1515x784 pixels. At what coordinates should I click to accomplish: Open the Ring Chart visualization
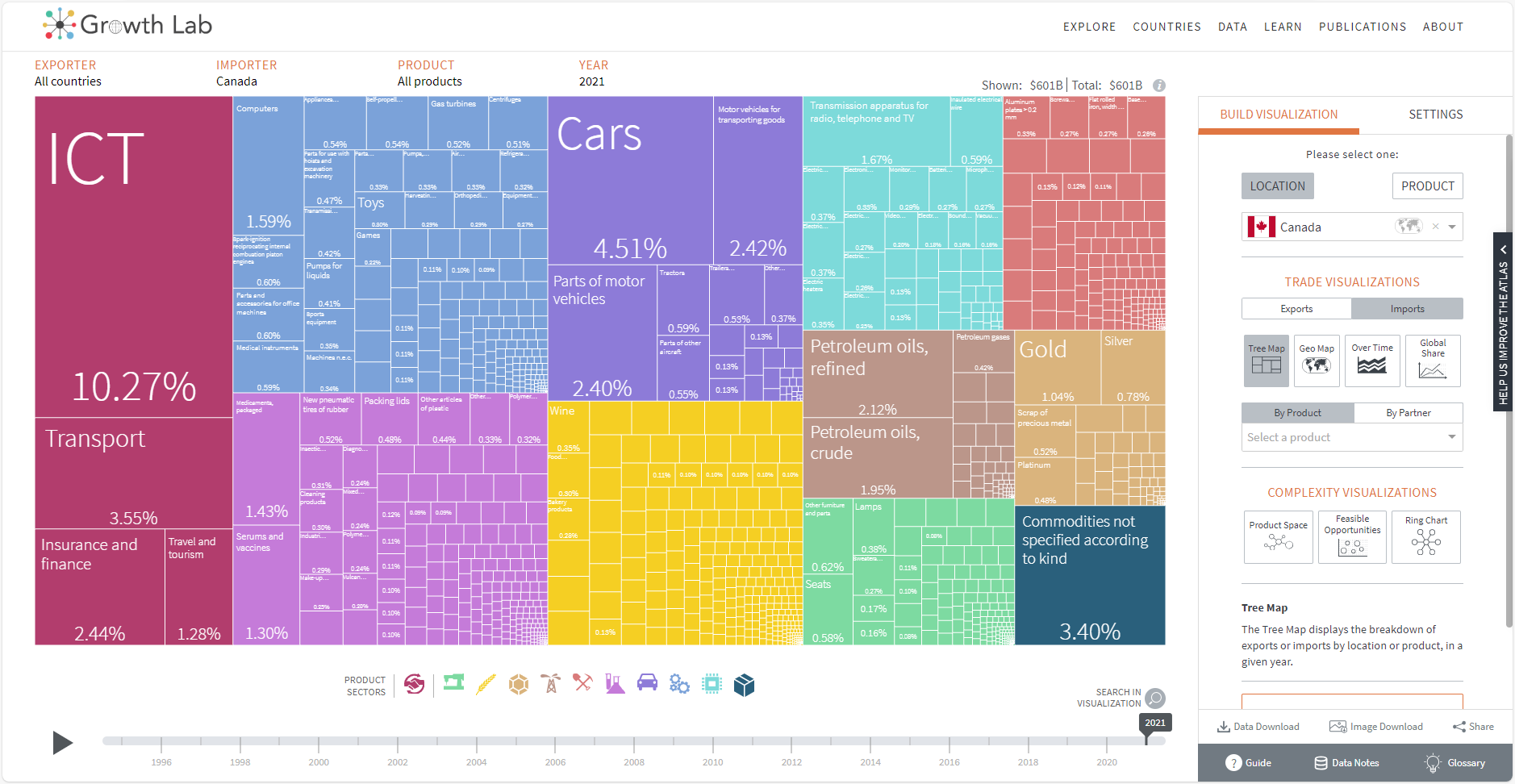[x=1425, y=536]
